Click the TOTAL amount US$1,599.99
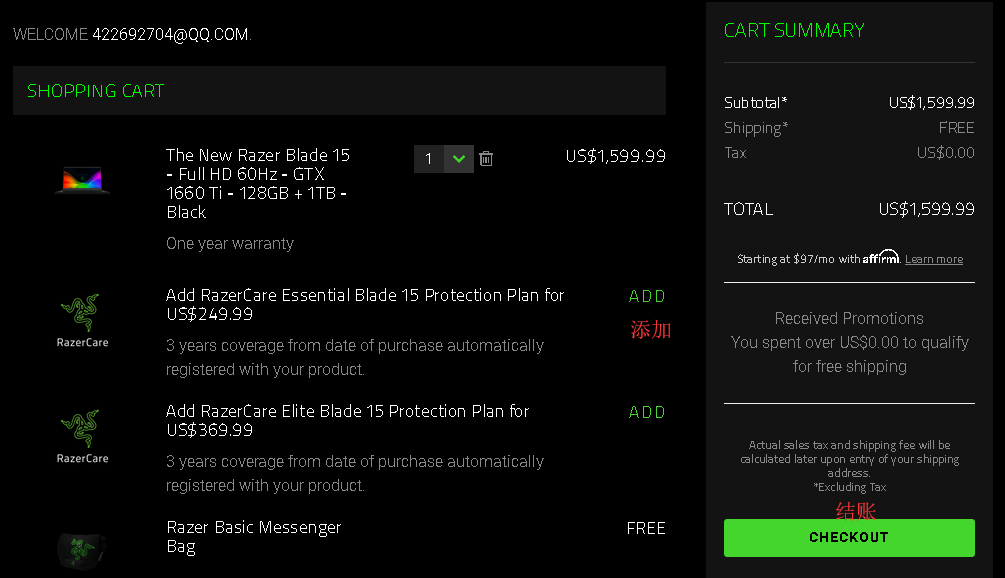The image size is (1005, 578). click(x=926, y=209)
